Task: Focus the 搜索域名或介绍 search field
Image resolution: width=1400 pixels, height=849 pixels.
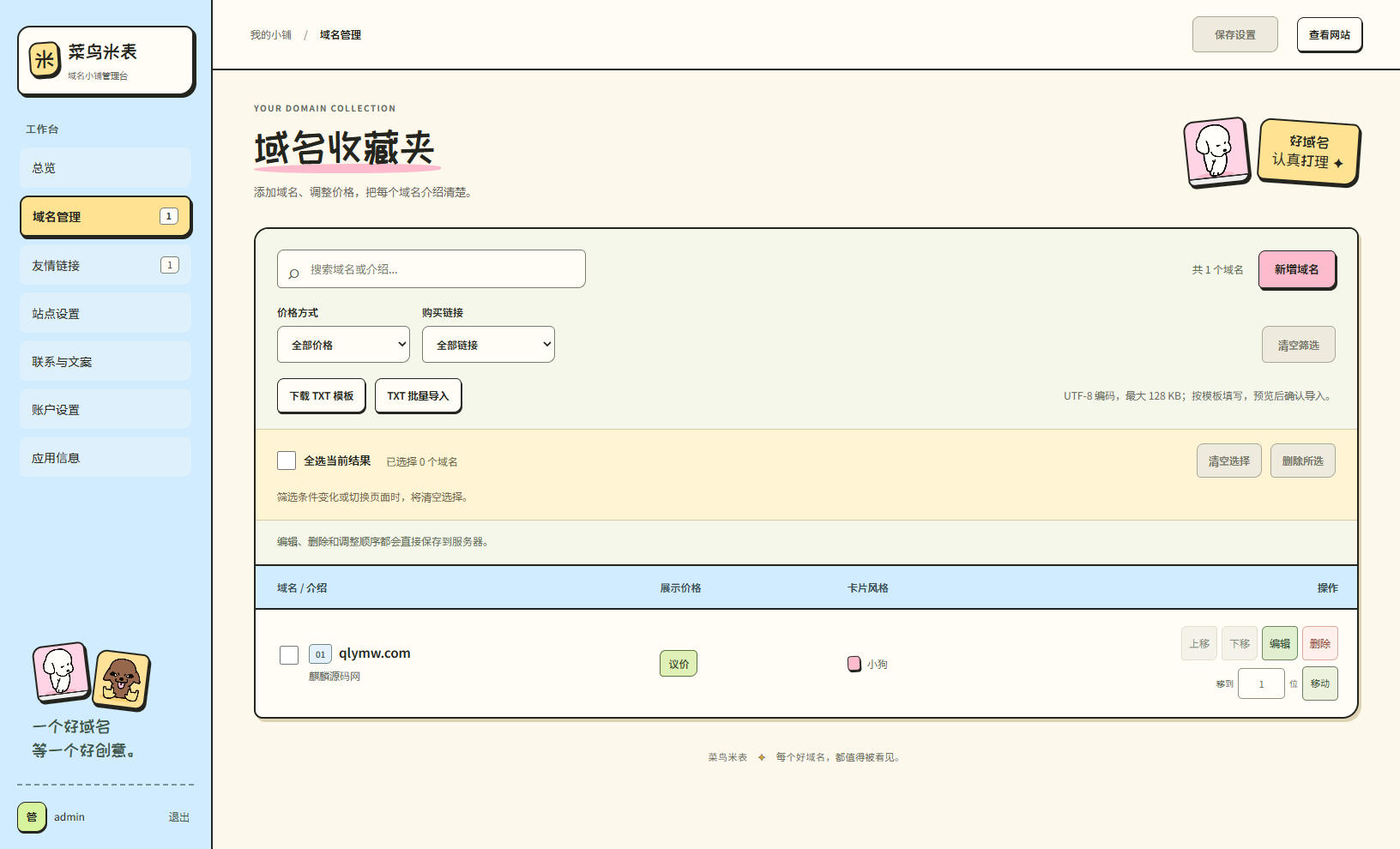Action: pyautogui.click(x=431, y=269)
